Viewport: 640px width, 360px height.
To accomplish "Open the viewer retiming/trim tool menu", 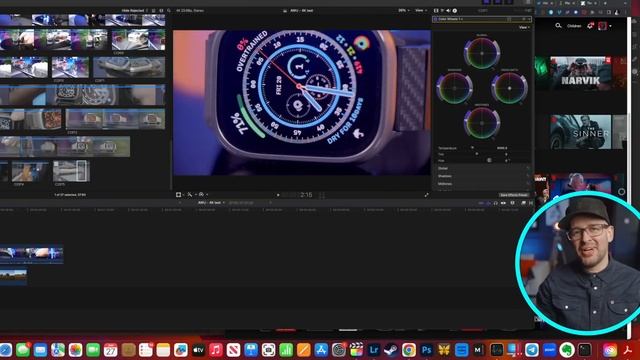I will pos(191,195).
